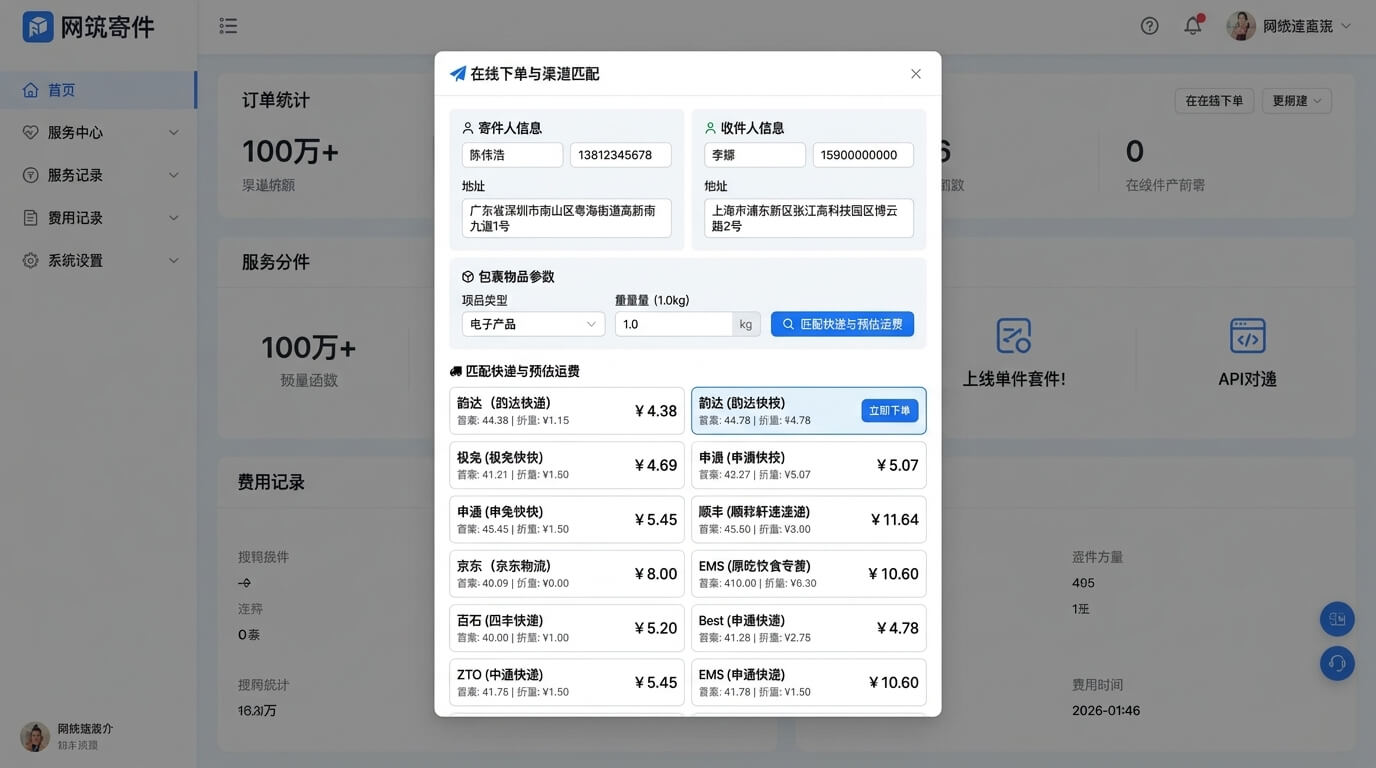Click the 上线单件套件 feature icon
Image resolution: width=1376 pixels, height=768 pixels.
[1014, 336]
